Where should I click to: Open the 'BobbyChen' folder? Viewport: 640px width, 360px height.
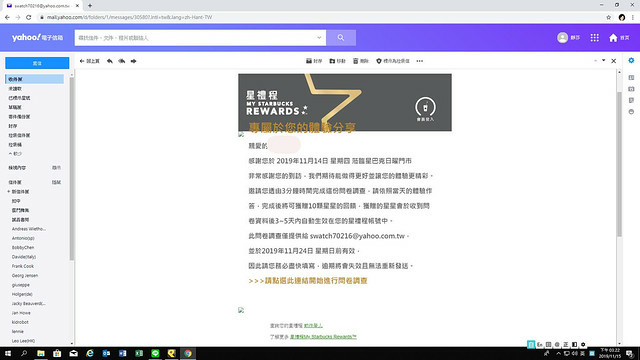(23, 247)
